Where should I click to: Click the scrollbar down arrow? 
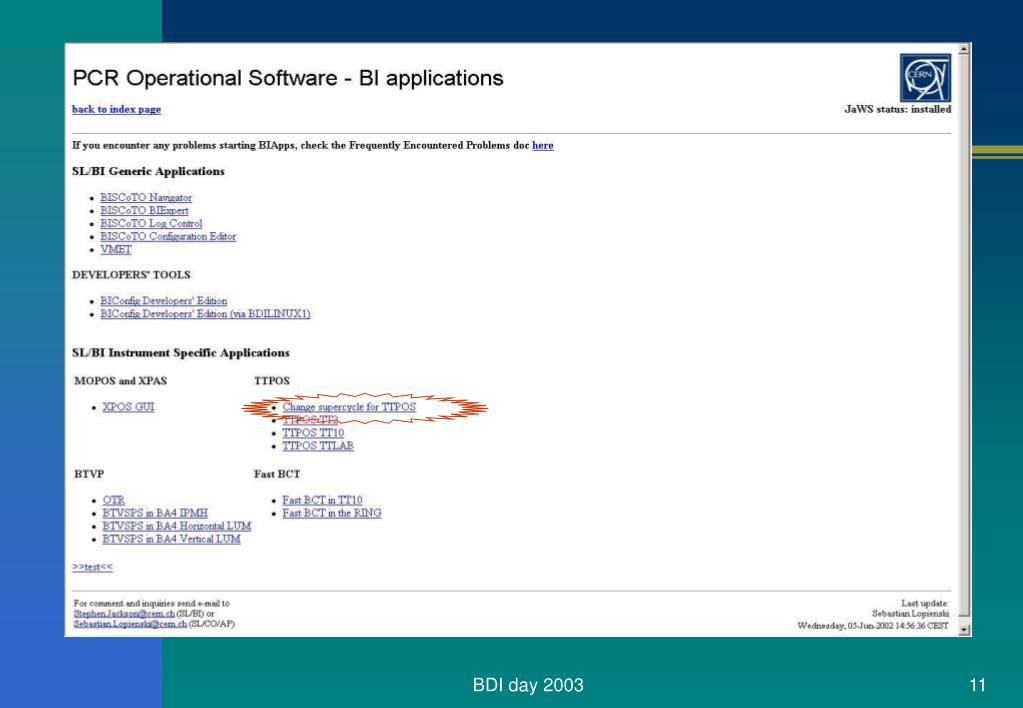(964, 630)
